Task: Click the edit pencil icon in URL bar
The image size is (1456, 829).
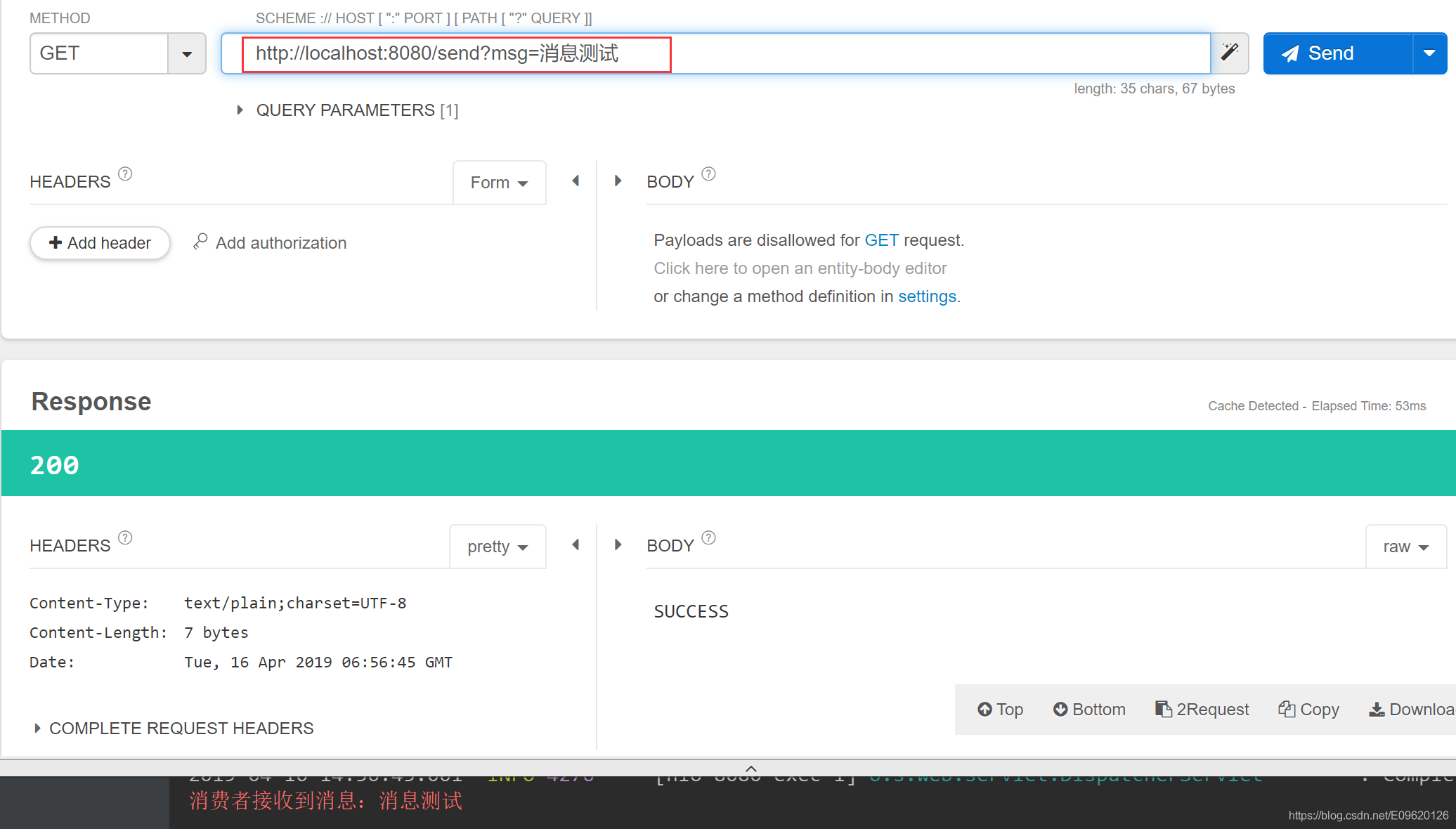Action: (1229, 53)
